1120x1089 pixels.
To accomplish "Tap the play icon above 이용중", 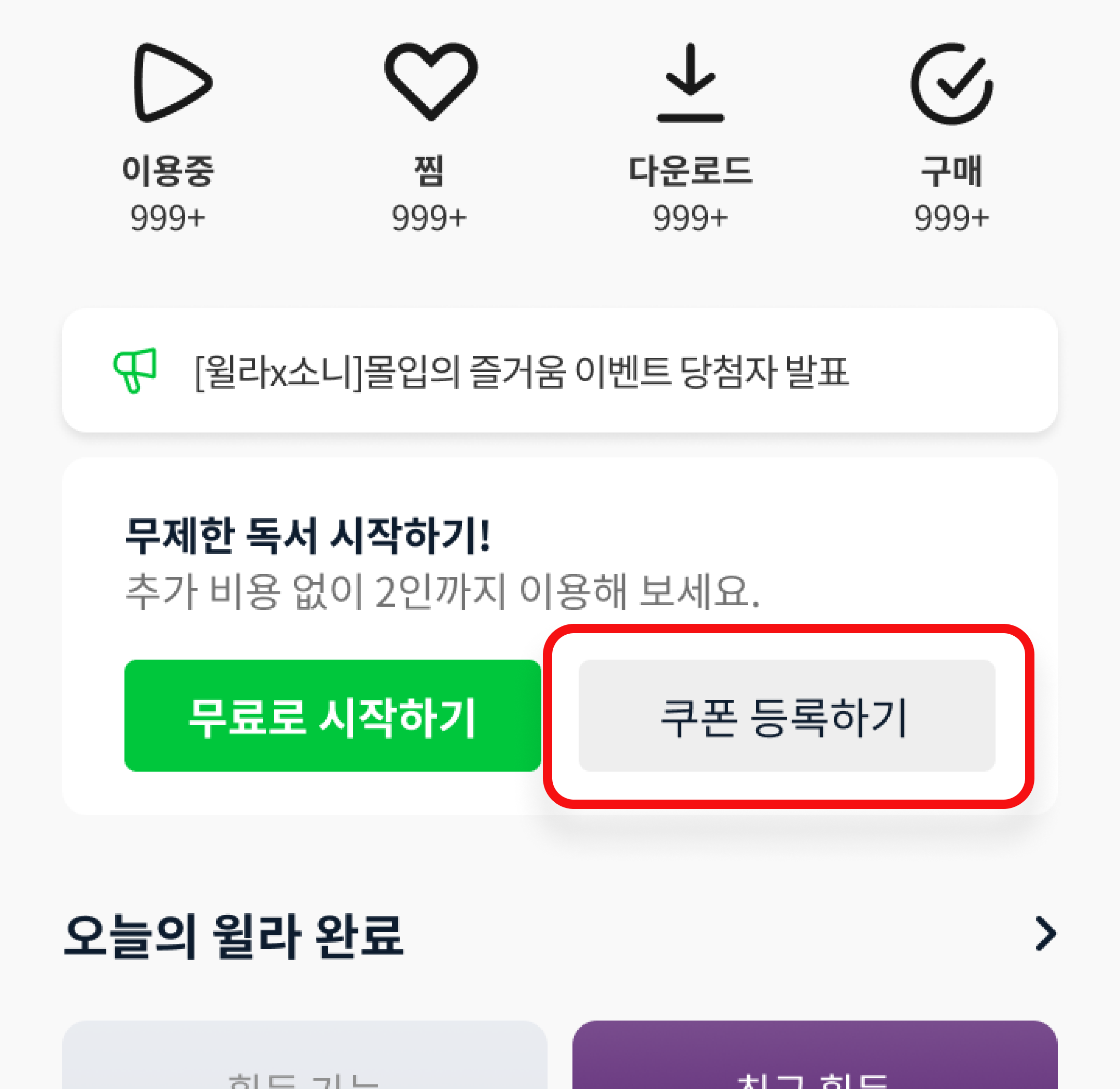I will 173,82.
